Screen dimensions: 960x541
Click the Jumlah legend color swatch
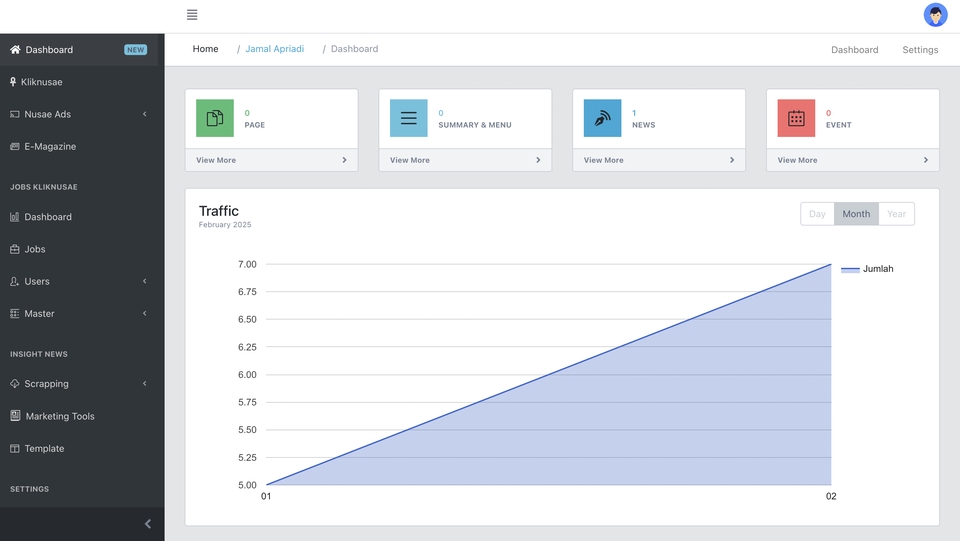click(850, 269)
